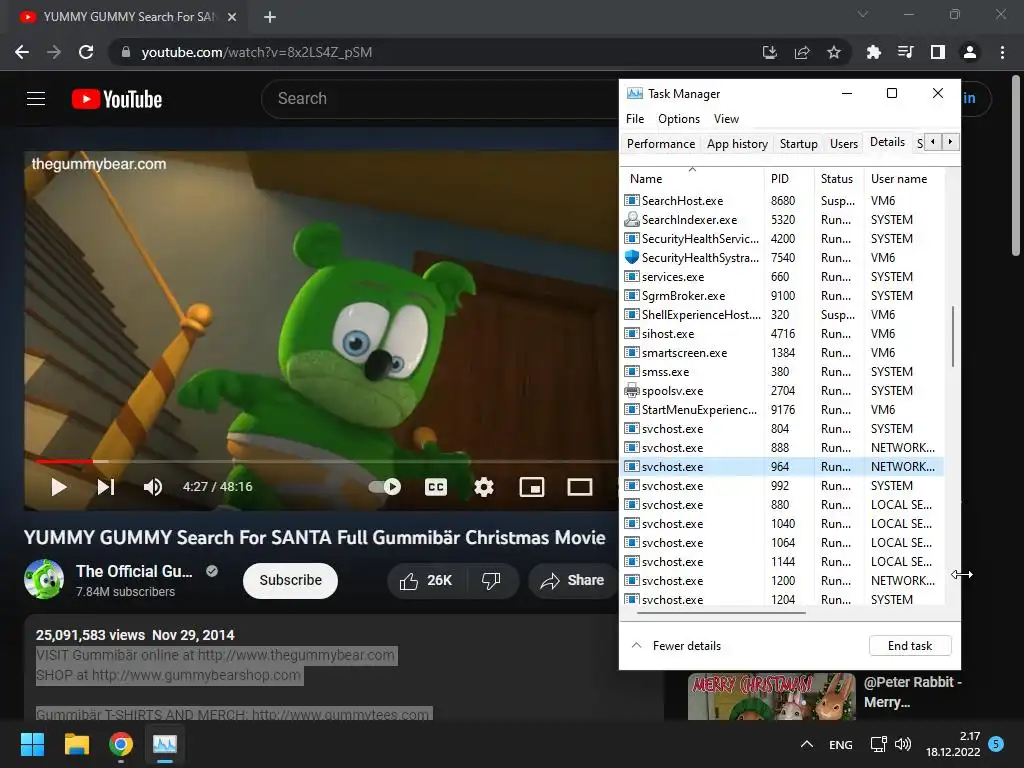Select spoolsv.exe process row
Viewport: 1024px width, 768px height.
pos(782,391)
